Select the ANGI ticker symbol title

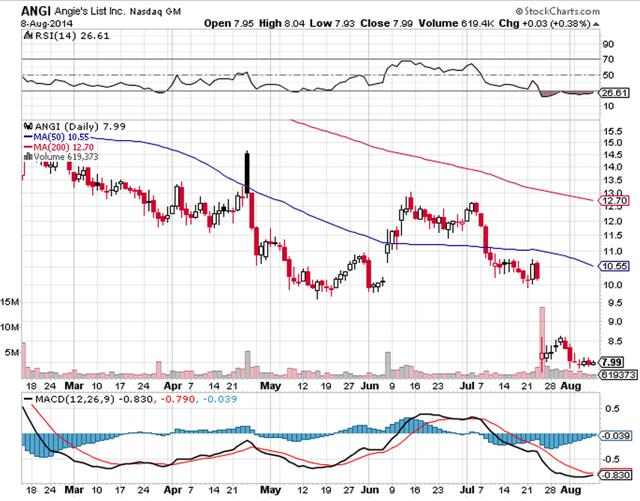(x=36, y=11)
